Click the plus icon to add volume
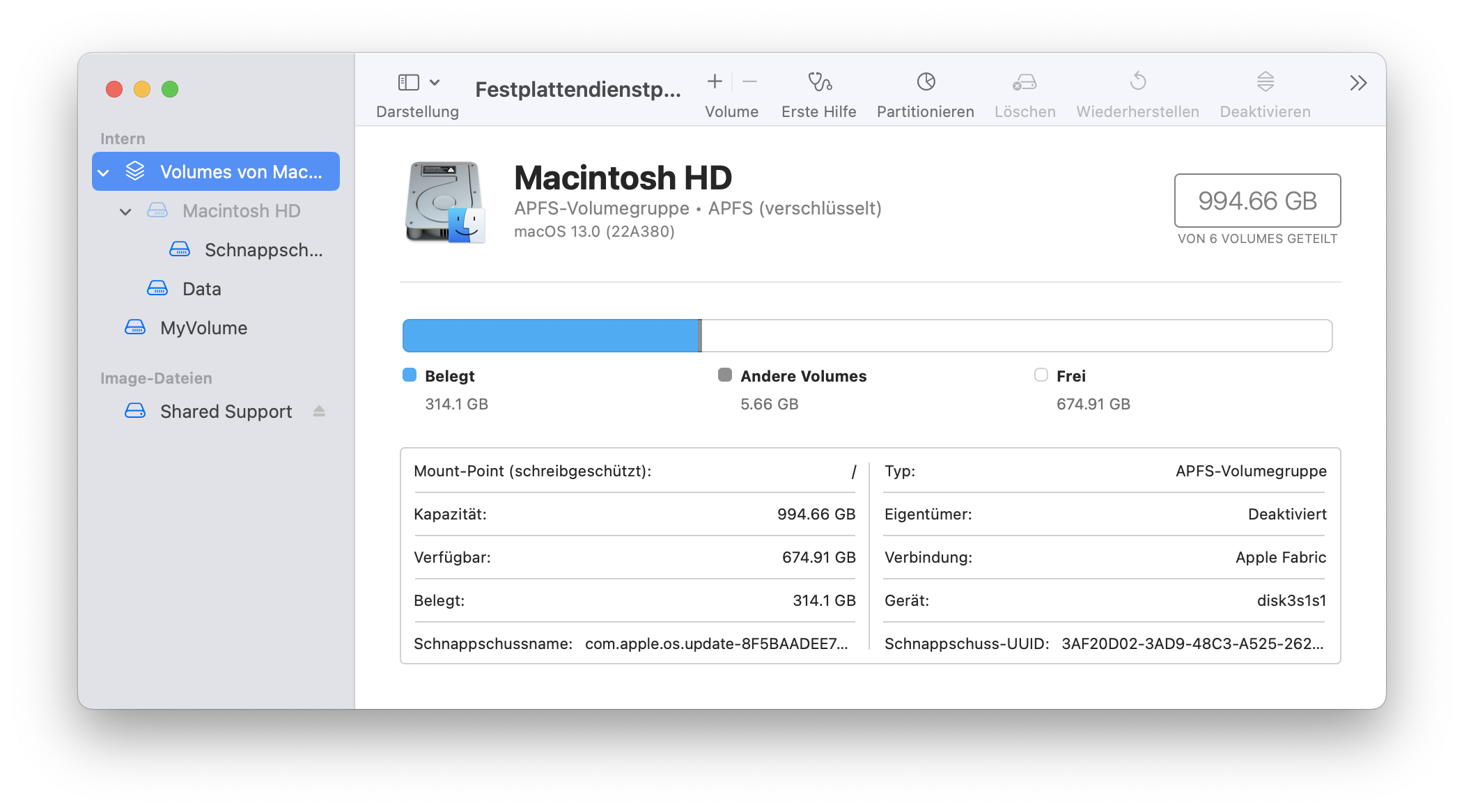 (x=715, y=82)
